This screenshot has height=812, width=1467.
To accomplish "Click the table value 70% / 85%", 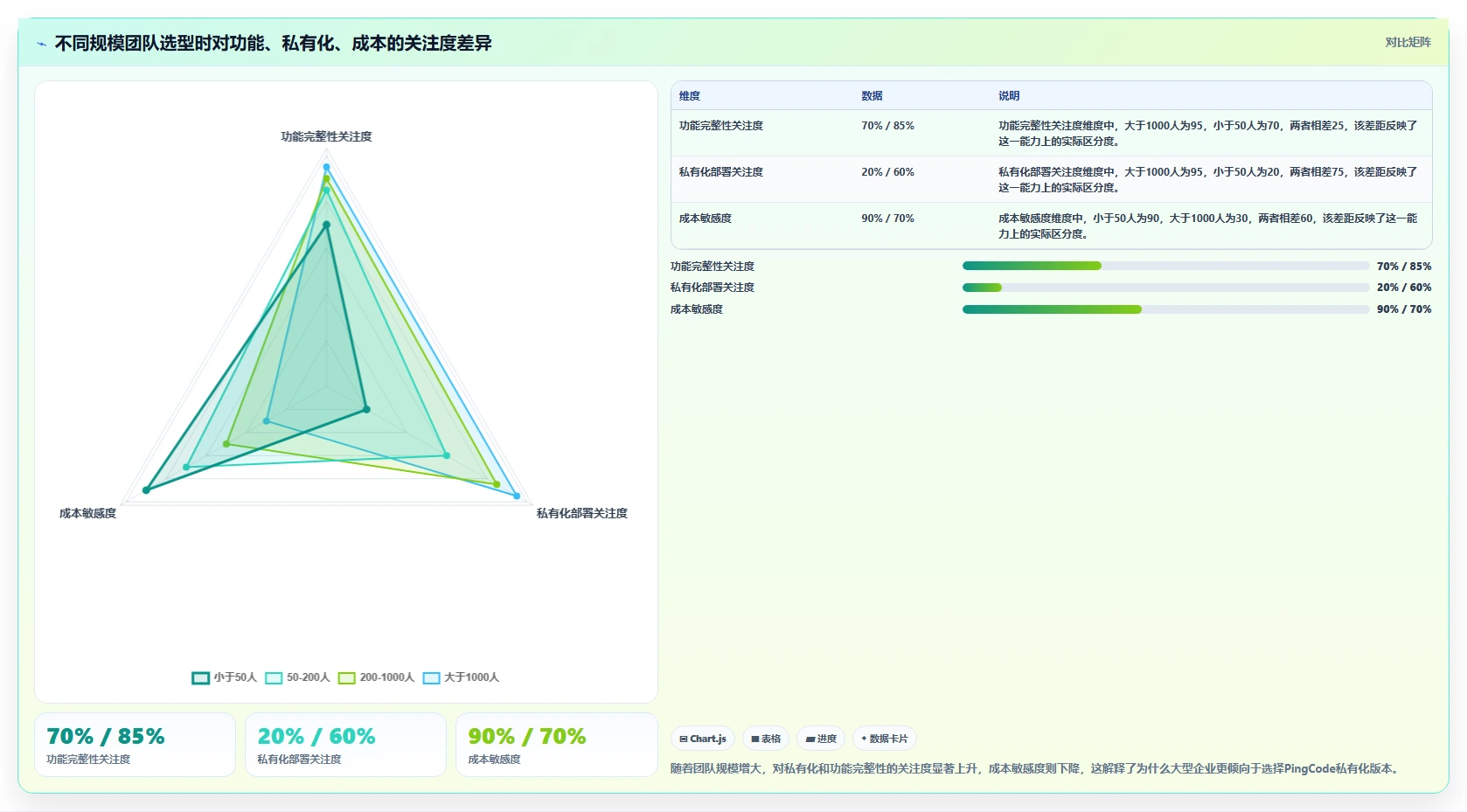I will 887,126.
